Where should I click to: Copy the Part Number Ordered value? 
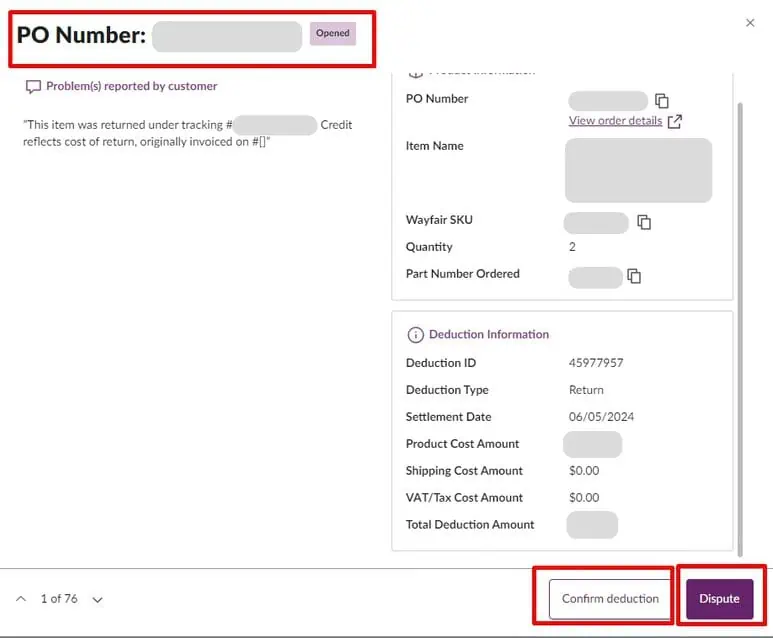(x=634, y=276)
